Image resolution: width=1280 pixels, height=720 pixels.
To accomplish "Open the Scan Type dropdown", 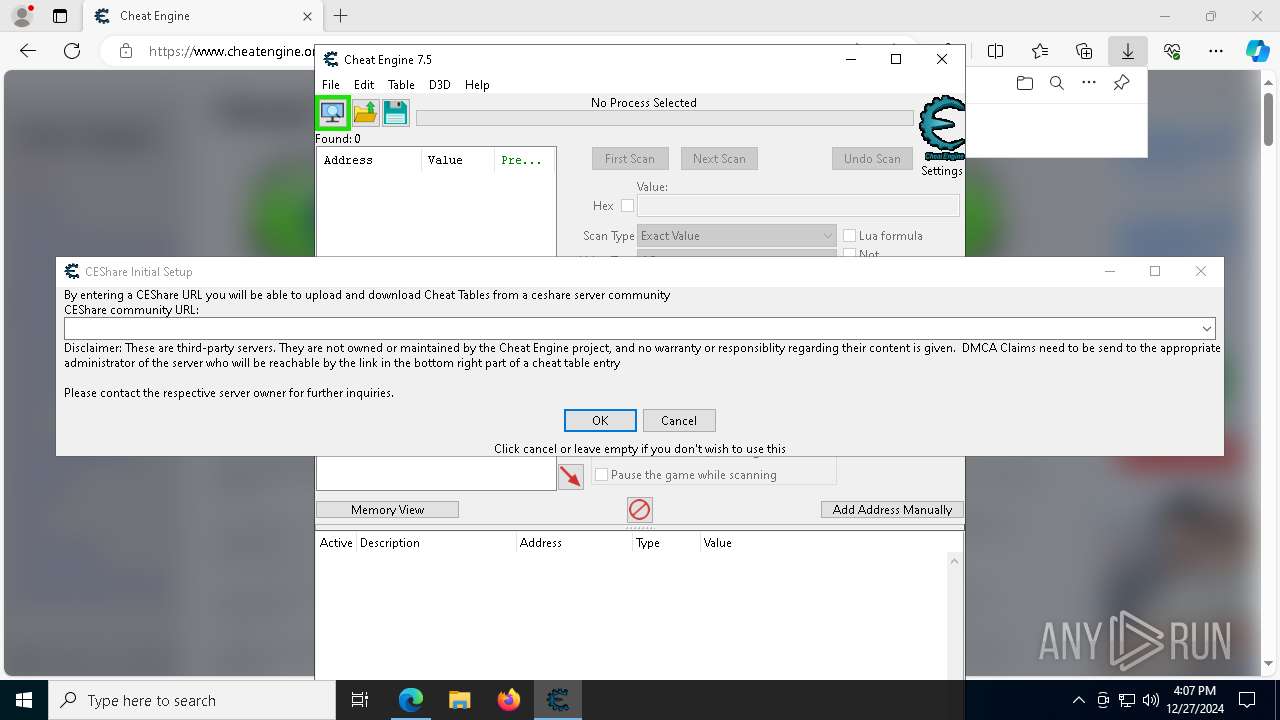I will click(737, 236).
